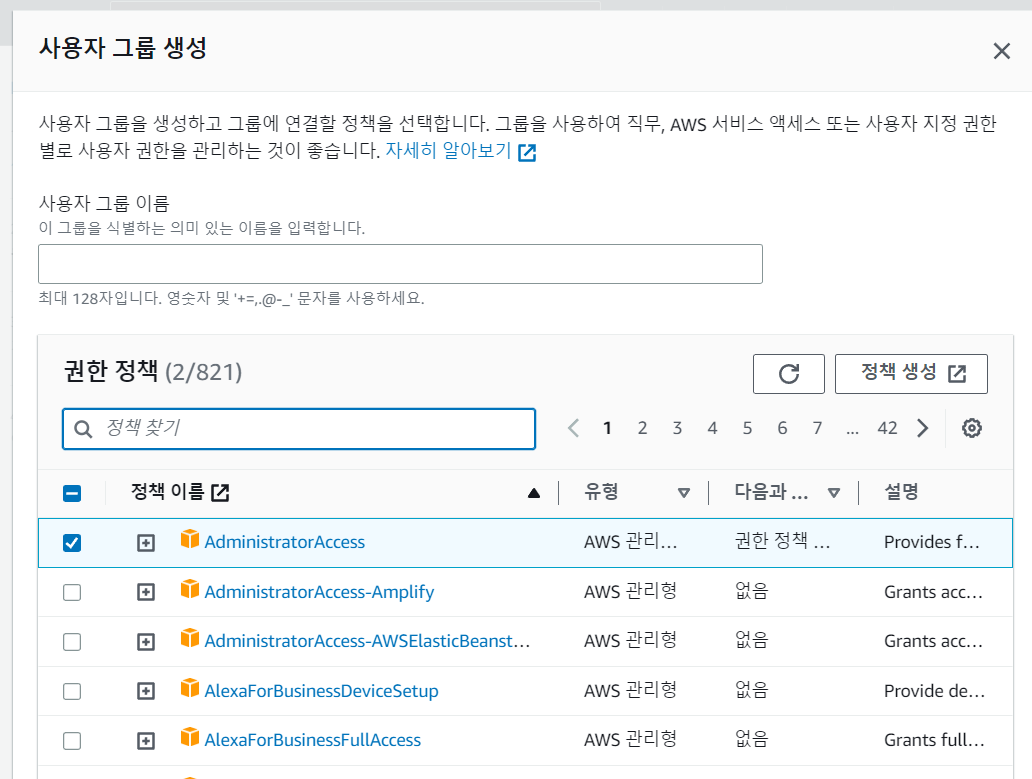Focus the 정책 찾기 search box

(299, 429)
